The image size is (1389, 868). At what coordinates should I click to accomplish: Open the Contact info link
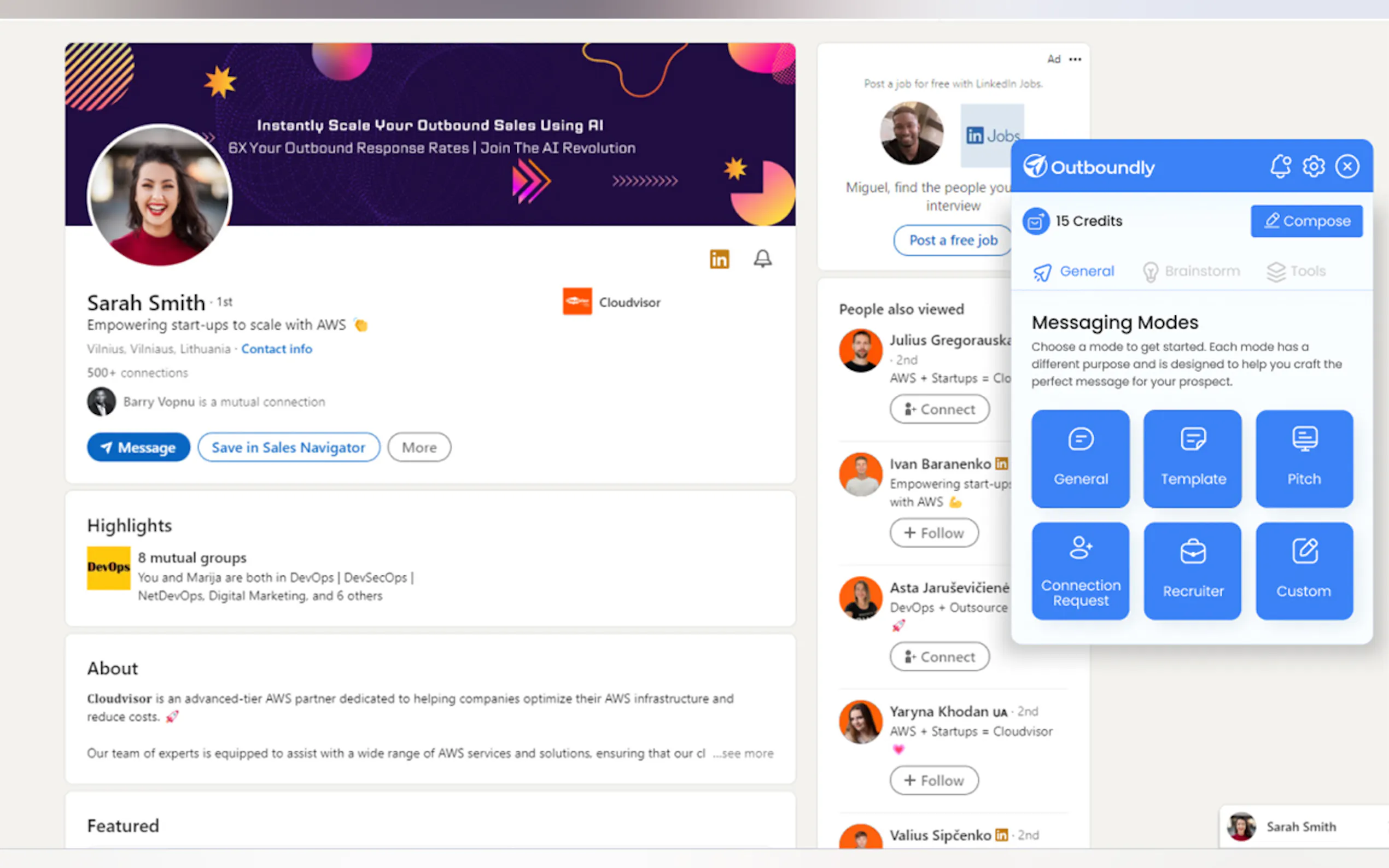(x=276, y=349)
